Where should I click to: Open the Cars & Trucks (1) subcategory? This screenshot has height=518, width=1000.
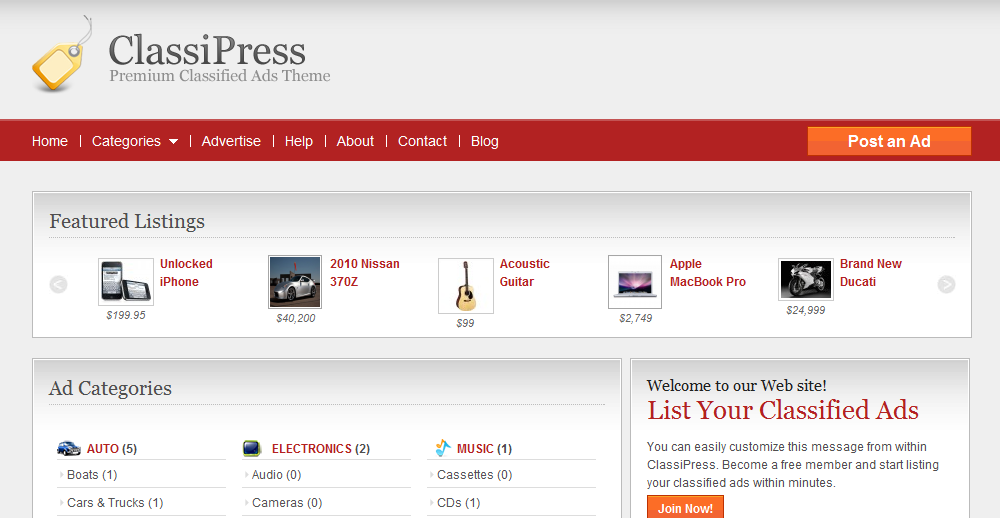click(x=115, y=503)
